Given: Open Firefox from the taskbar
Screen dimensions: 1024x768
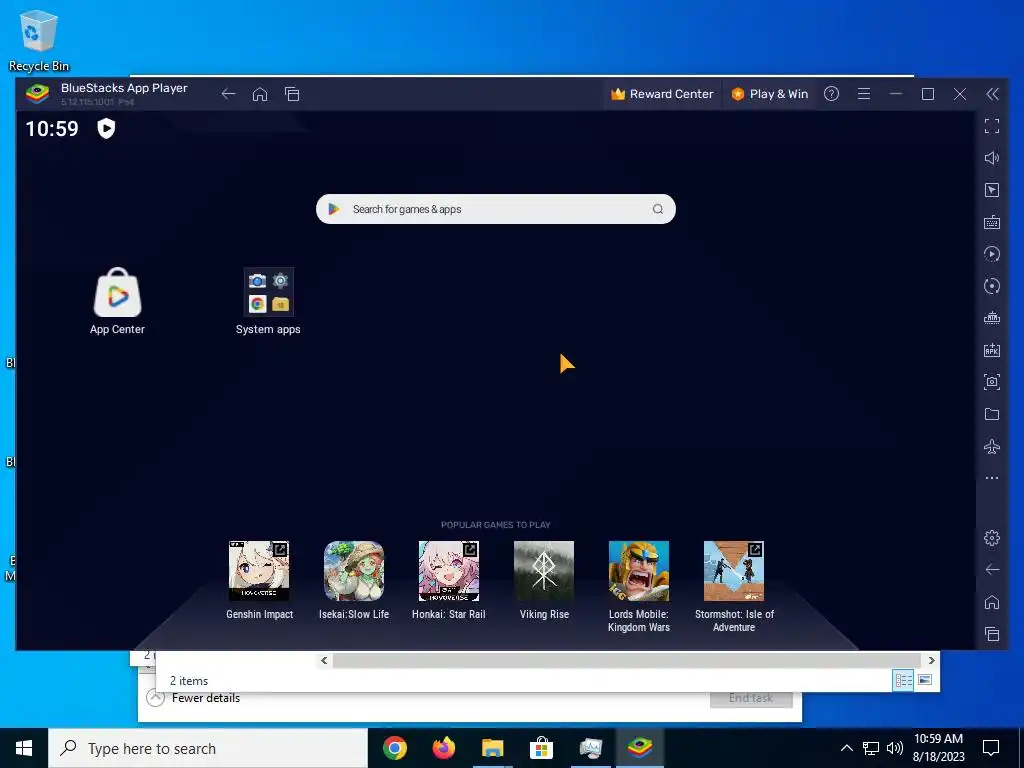Looking at the screenshot, I should pyautogui.click(x=444, y=748).
